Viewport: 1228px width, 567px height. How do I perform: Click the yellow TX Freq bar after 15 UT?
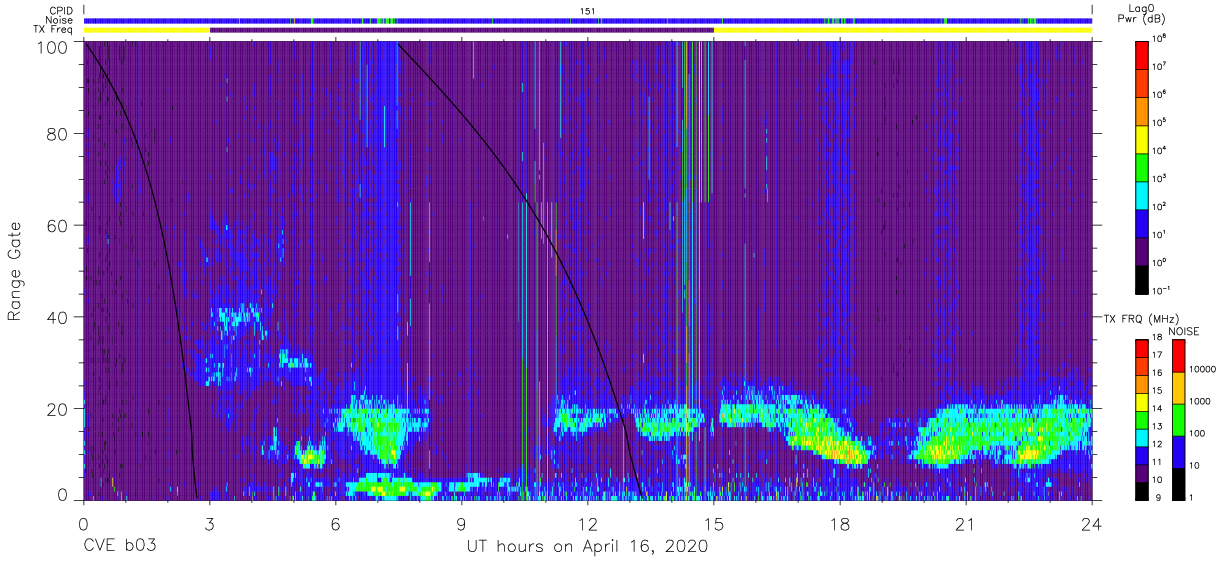[x=903, y=30]
